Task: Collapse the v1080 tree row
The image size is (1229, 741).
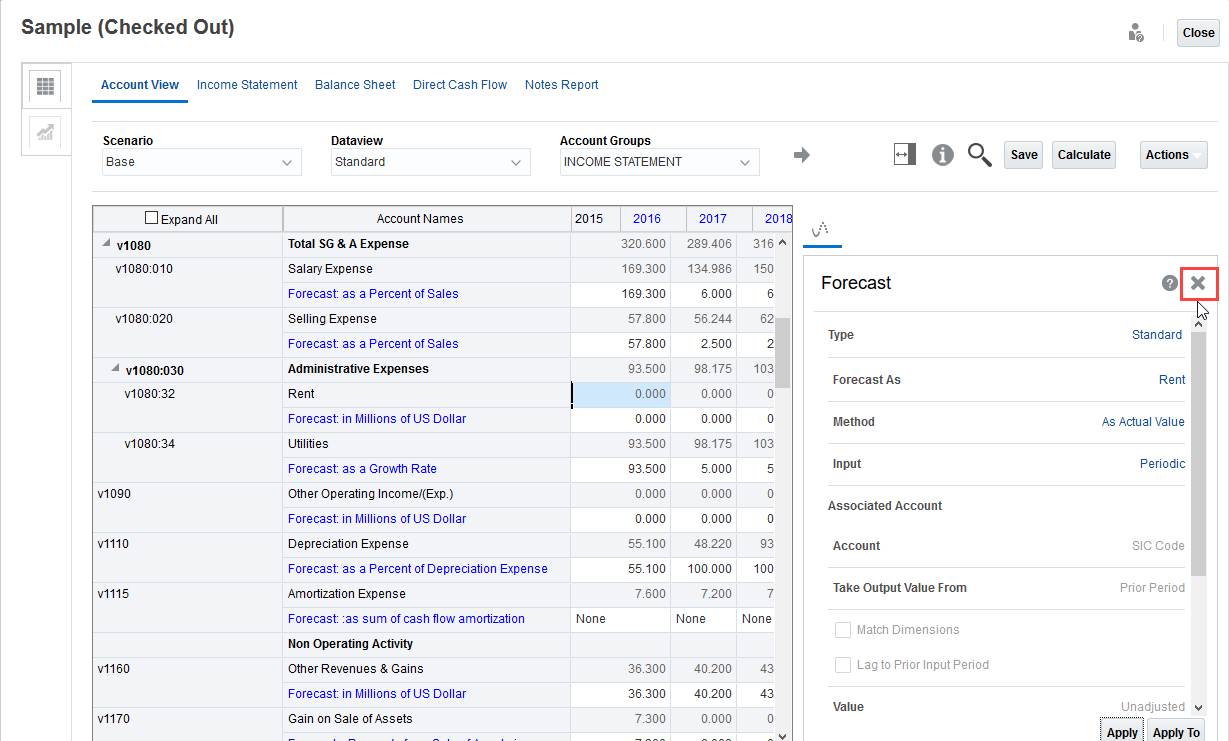Action: (106, 244)
